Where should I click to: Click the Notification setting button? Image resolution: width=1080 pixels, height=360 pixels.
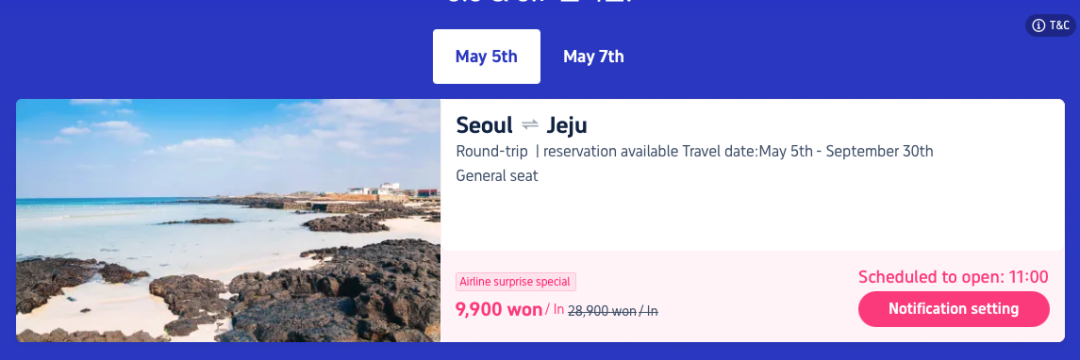953,309
